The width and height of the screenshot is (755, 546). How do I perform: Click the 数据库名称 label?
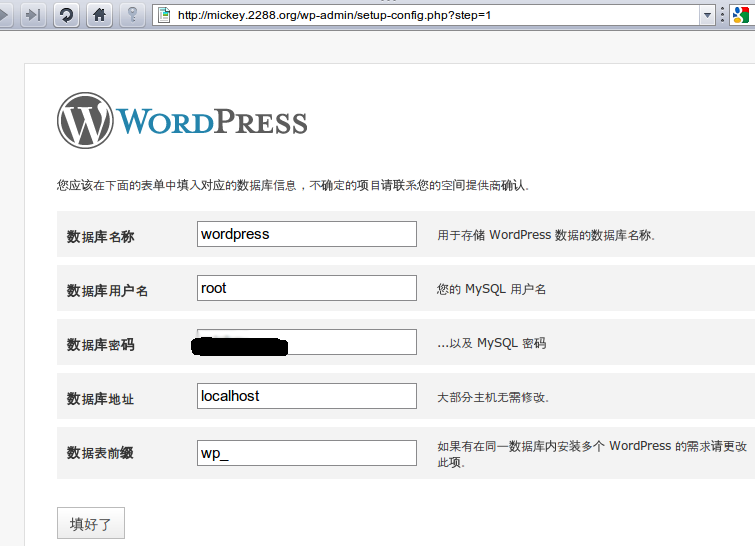[x=100, y=236]
